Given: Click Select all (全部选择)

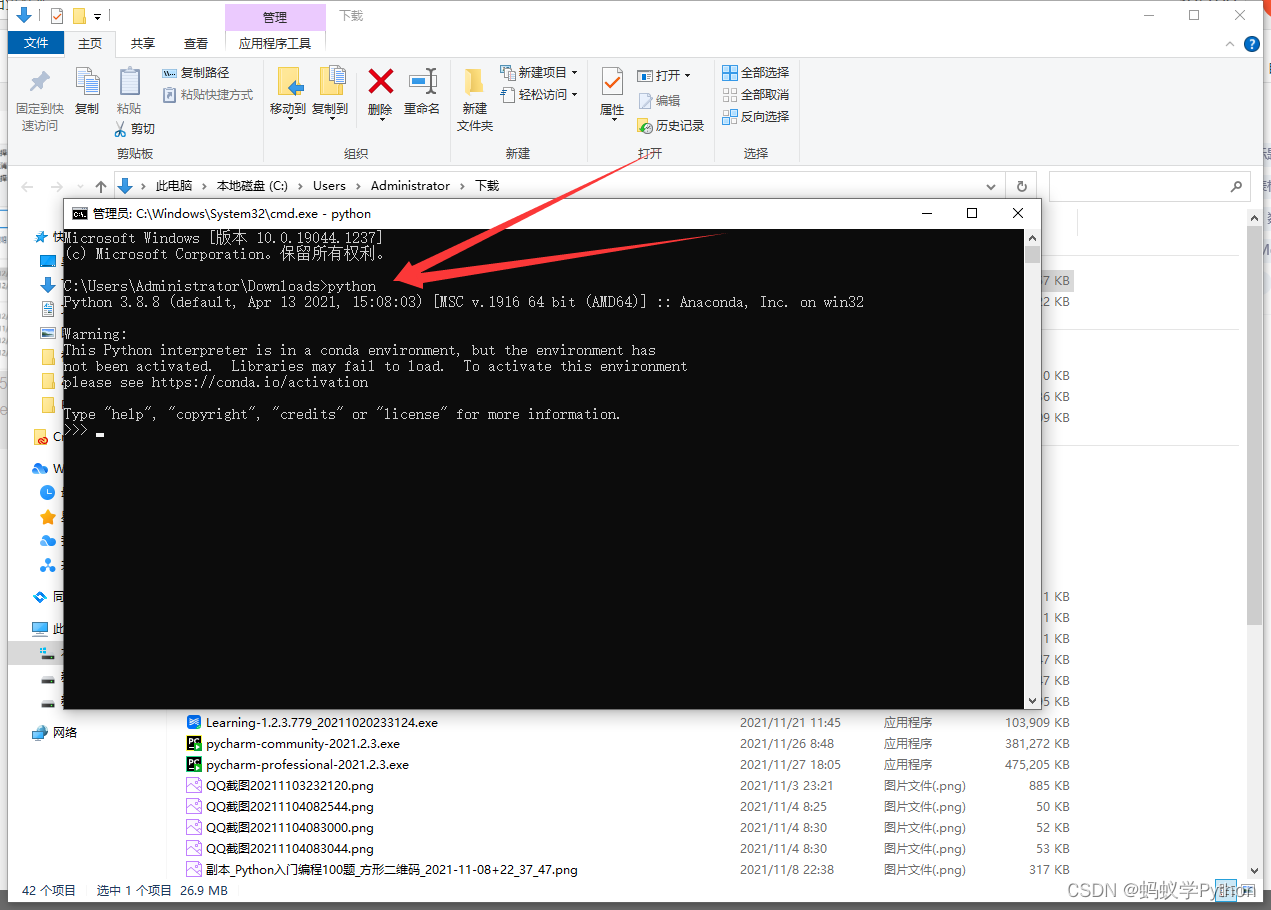Looking at the screenshot, I should coord(756,73).
